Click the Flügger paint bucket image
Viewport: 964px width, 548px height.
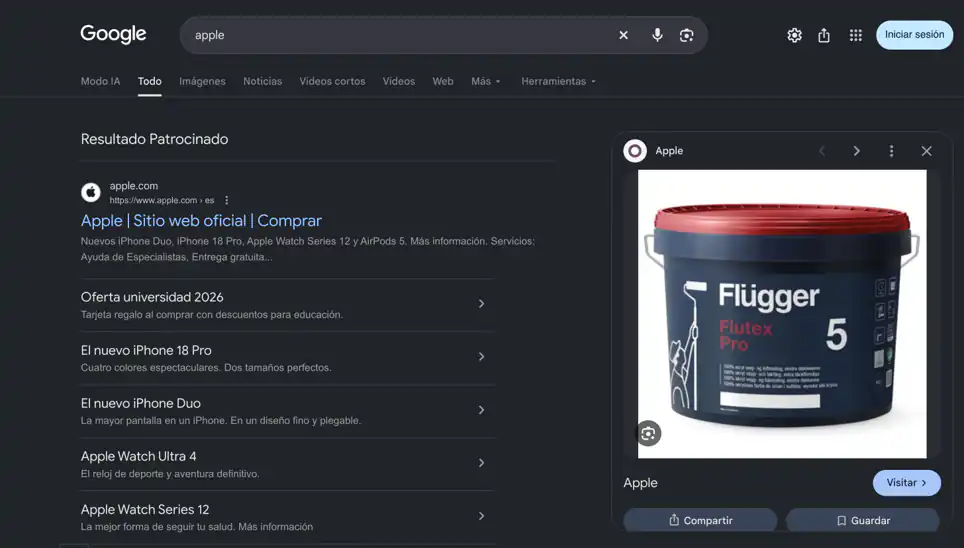pos(782,314)
